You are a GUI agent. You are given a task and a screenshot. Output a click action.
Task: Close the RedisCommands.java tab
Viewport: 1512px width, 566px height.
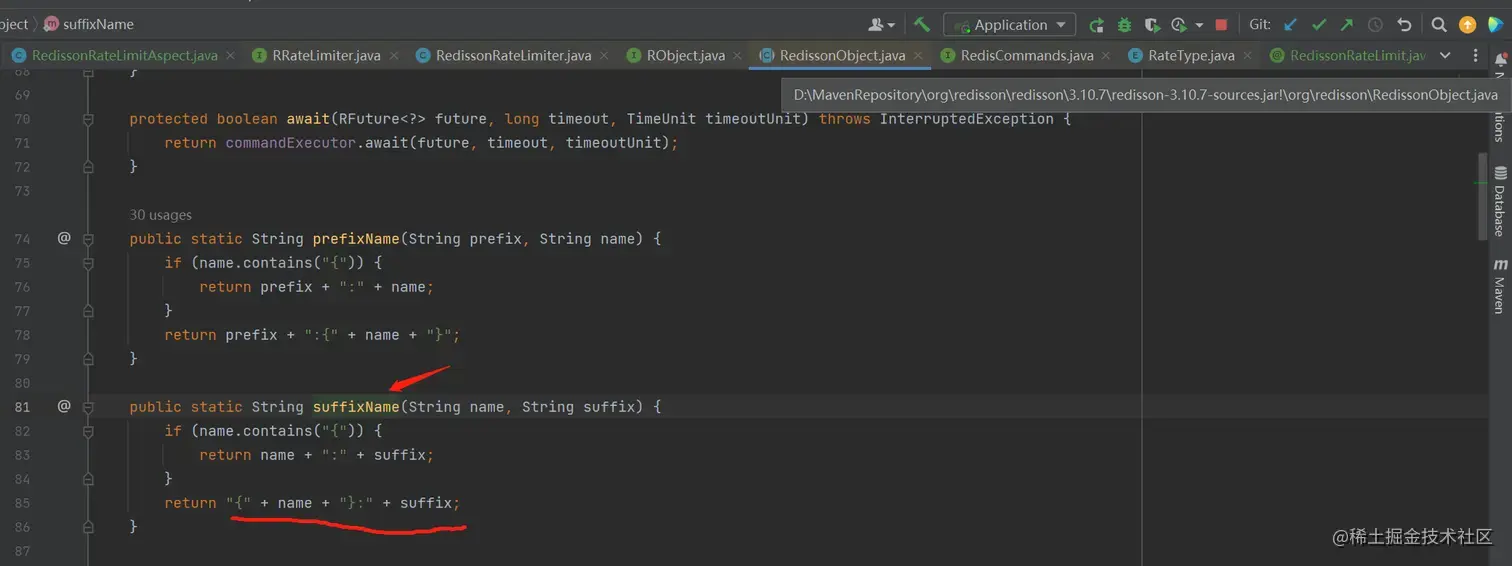[1105, 56]
